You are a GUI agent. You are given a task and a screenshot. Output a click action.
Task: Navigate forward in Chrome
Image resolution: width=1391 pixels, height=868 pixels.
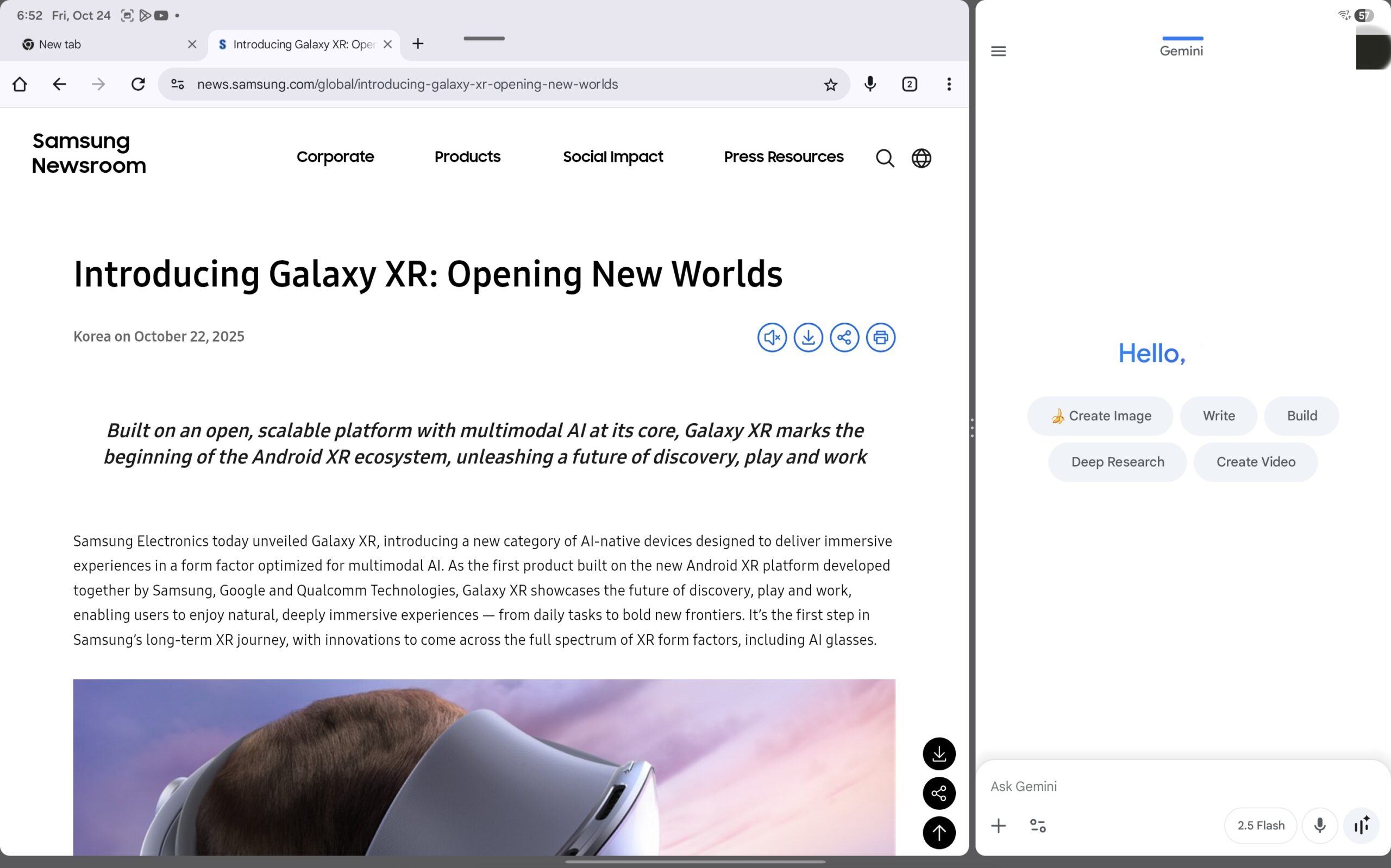click(98, 84)
